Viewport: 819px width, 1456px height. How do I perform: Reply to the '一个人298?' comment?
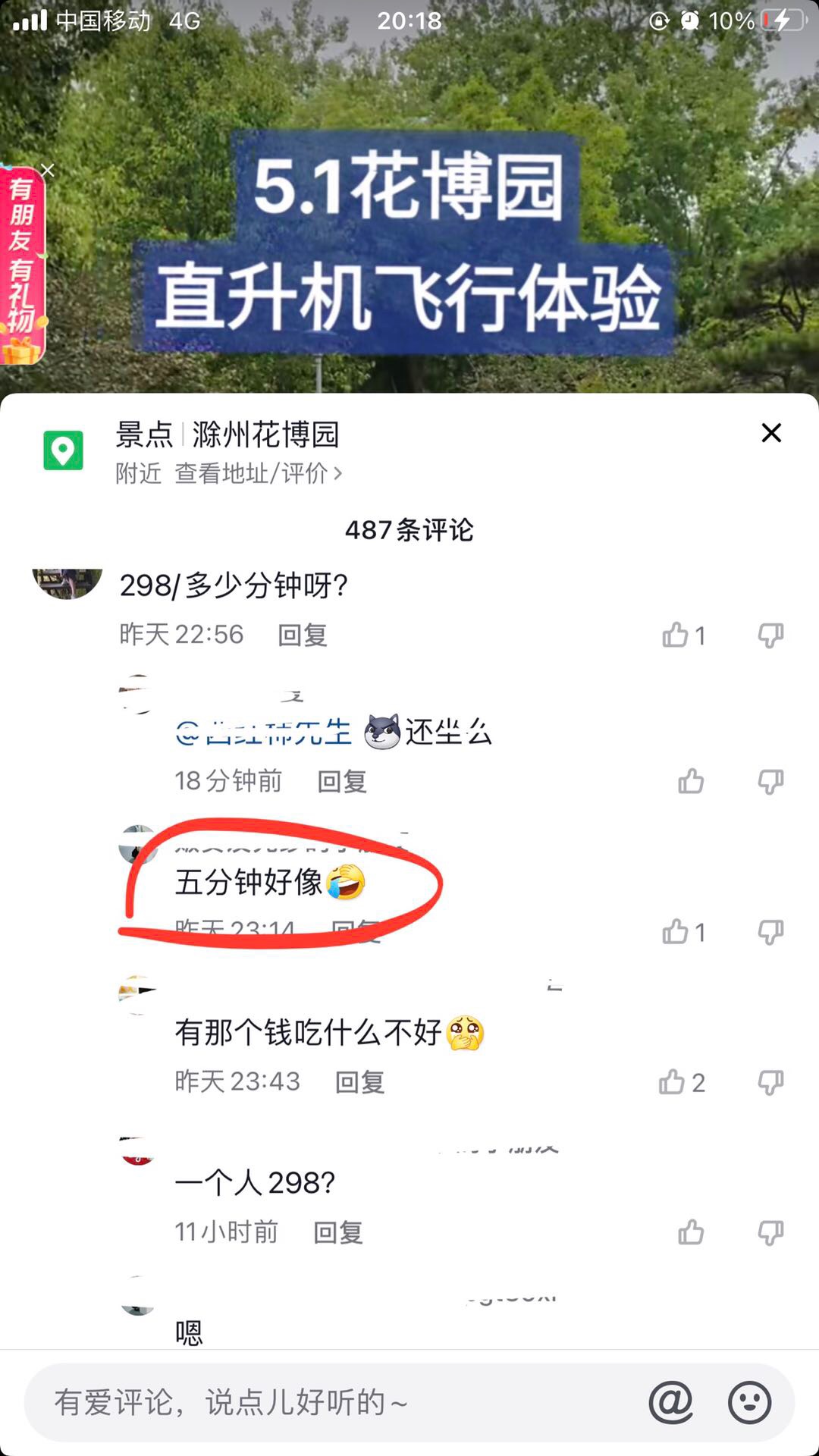(338, 1232)
